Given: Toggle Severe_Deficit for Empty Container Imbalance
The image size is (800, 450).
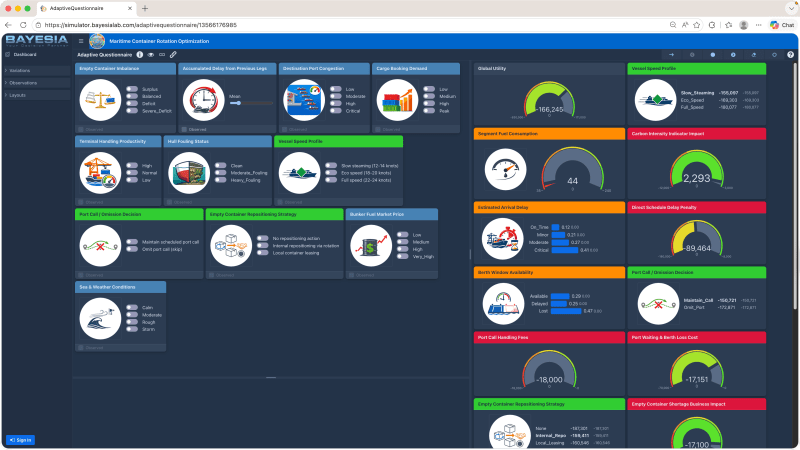Looking at the screenshot, I should (x=132, y=111).
